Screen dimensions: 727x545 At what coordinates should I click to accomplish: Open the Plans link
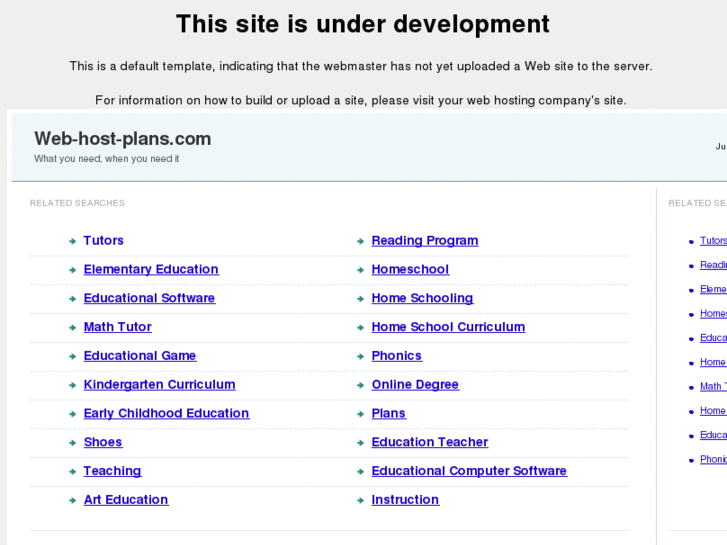389,413
